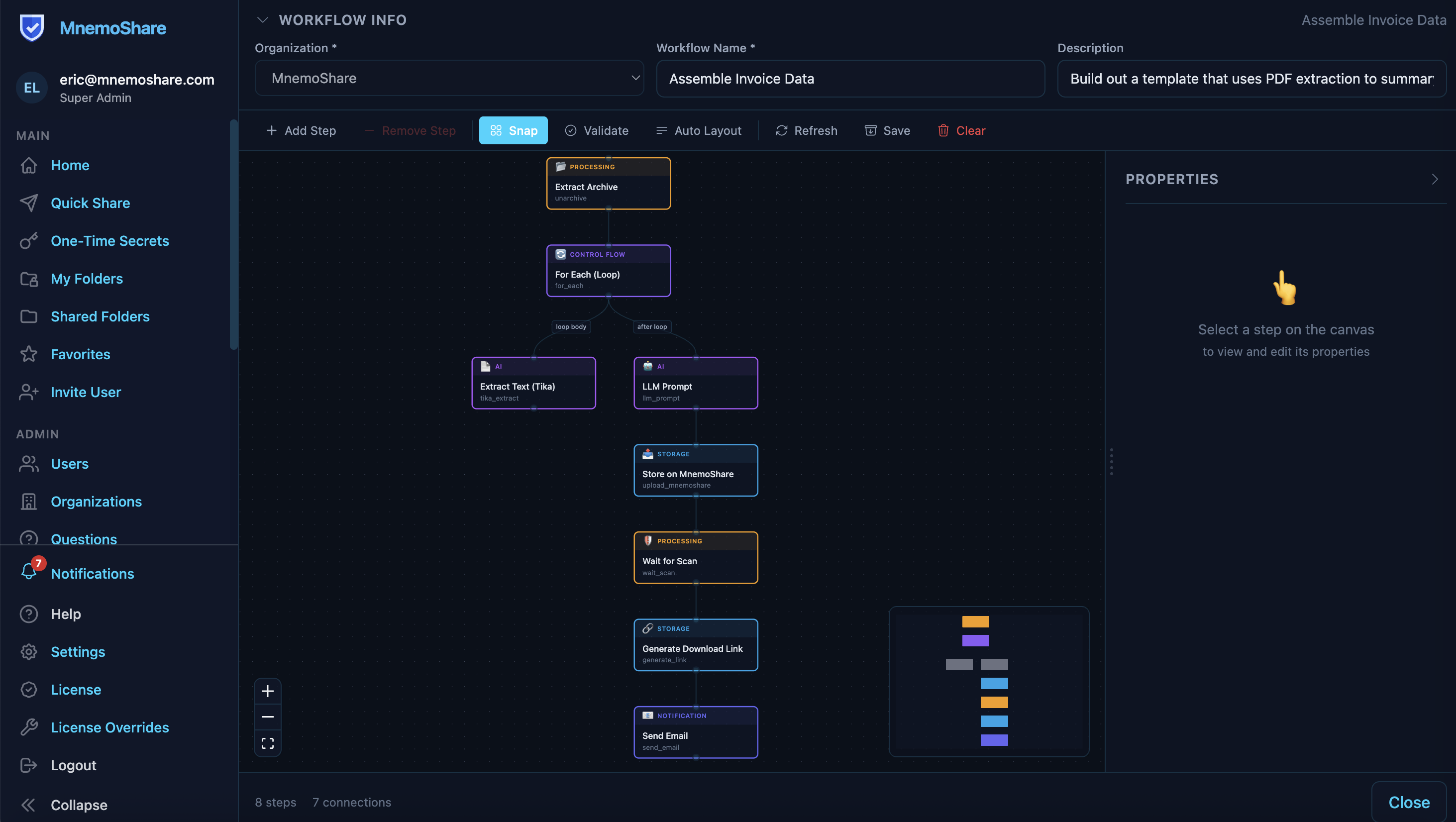Click the Close button at bottom right
1456x822 pixels.
point(1409,802)
